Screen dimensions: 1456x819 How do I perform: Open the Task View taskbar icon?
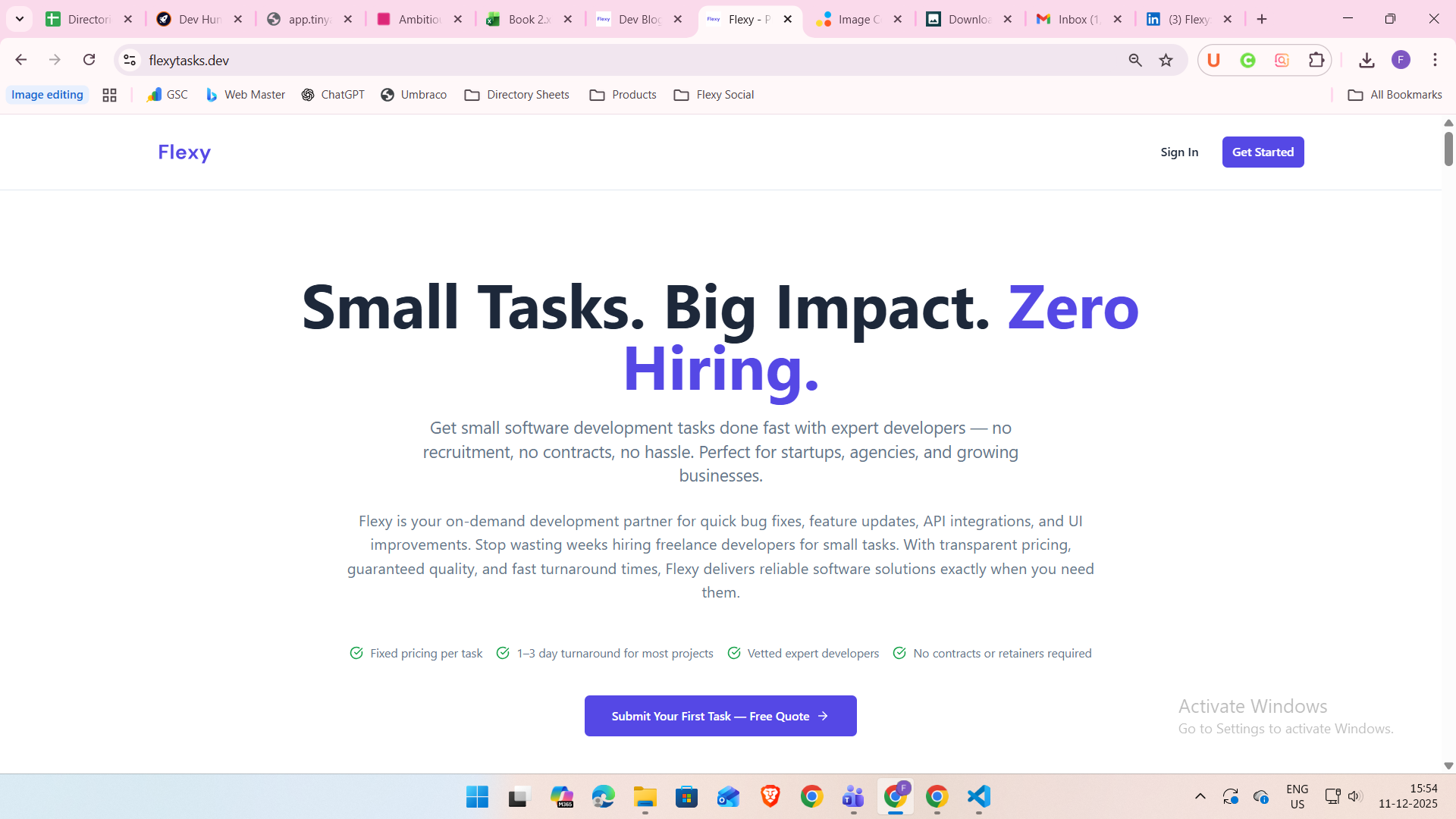[x=519, y=797]
